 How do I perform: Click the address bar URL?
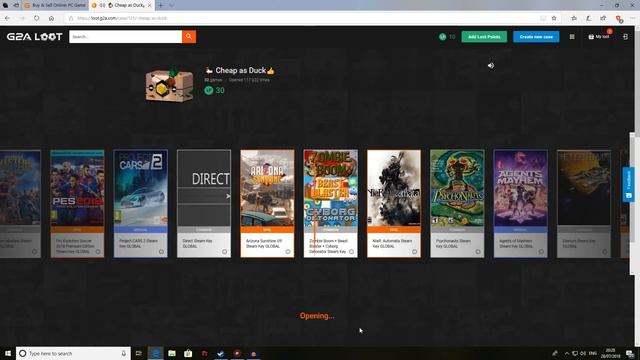[x=122, y=18]
